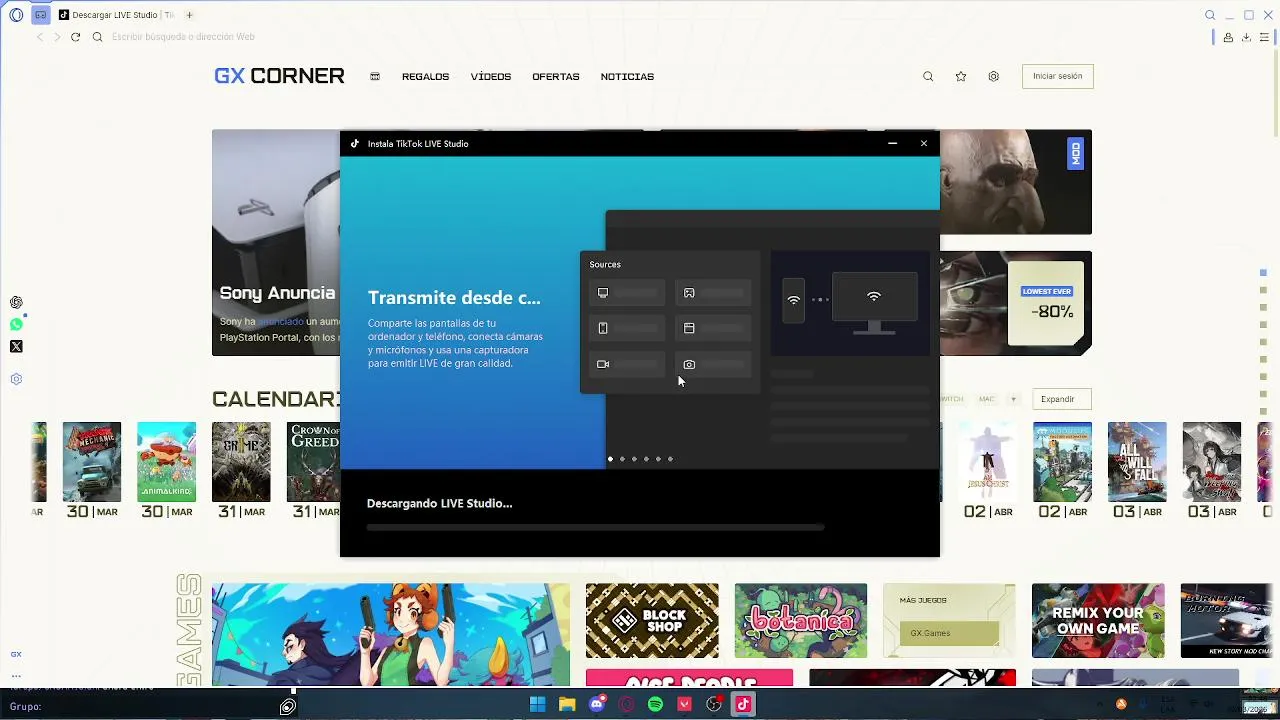1280x720 pixels.
Task: Select the sixth carousel dot in installer
Action: click(670, 459)
